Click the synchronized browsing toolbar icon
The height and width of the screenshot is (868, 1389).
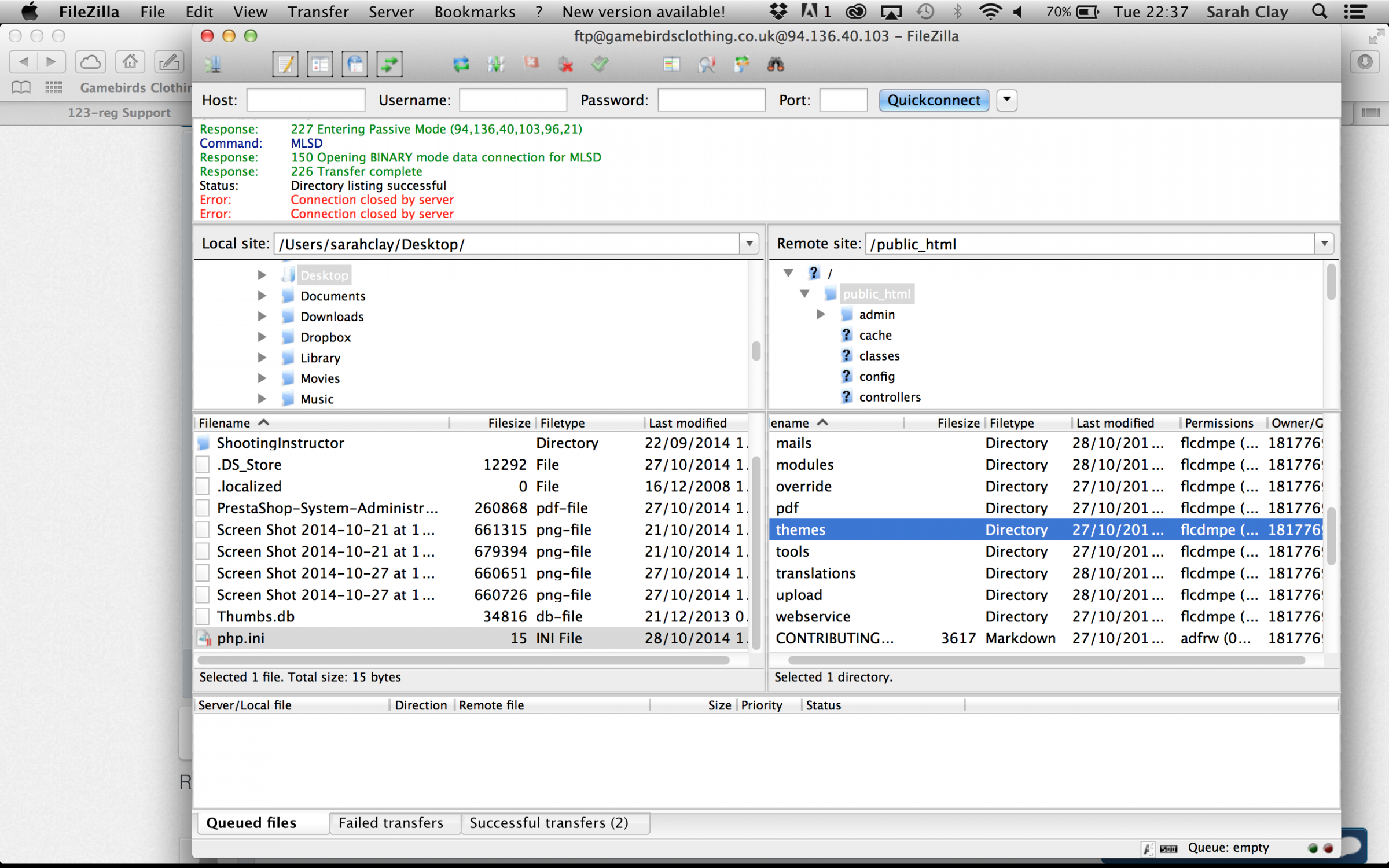741,64
